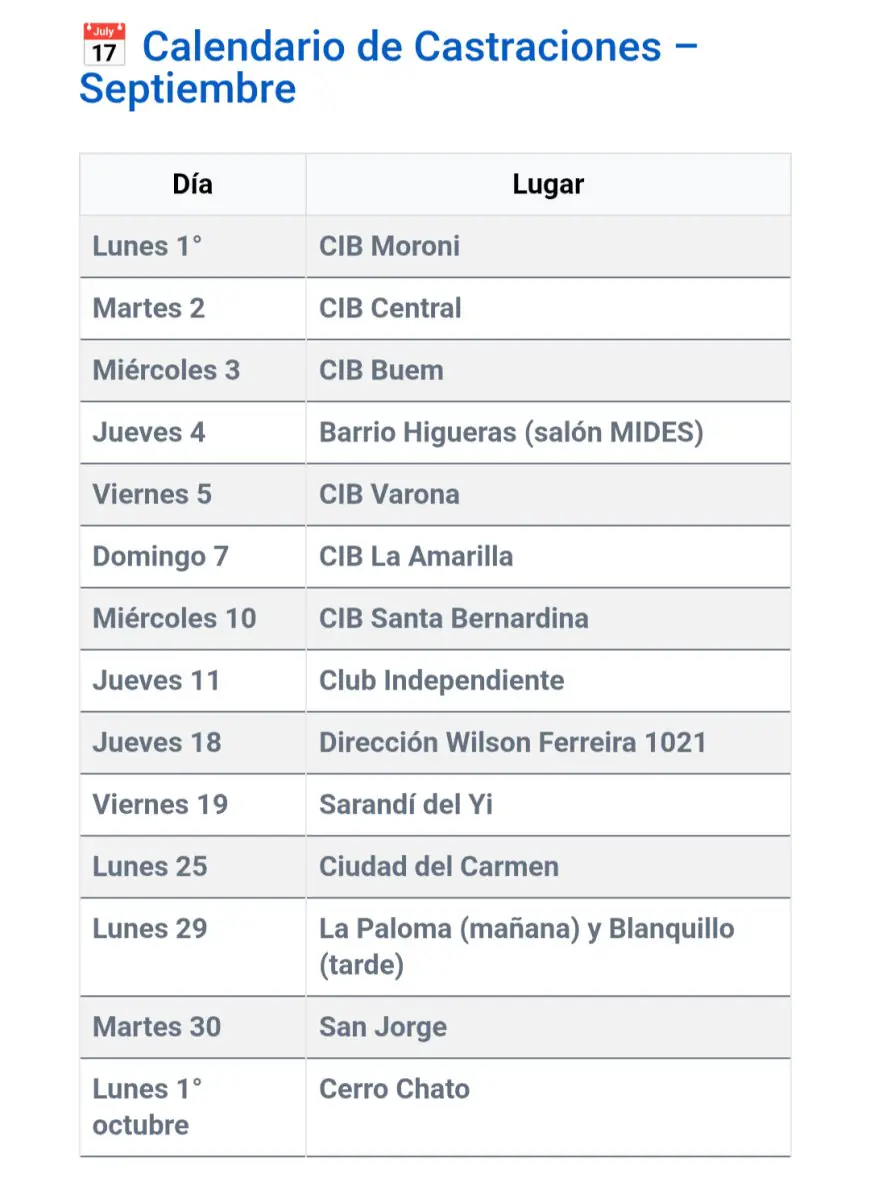The height and width of the screenshot is (1178, 870).
Task: Select the San Jorge location
Action: click(x=383, y=1026)
